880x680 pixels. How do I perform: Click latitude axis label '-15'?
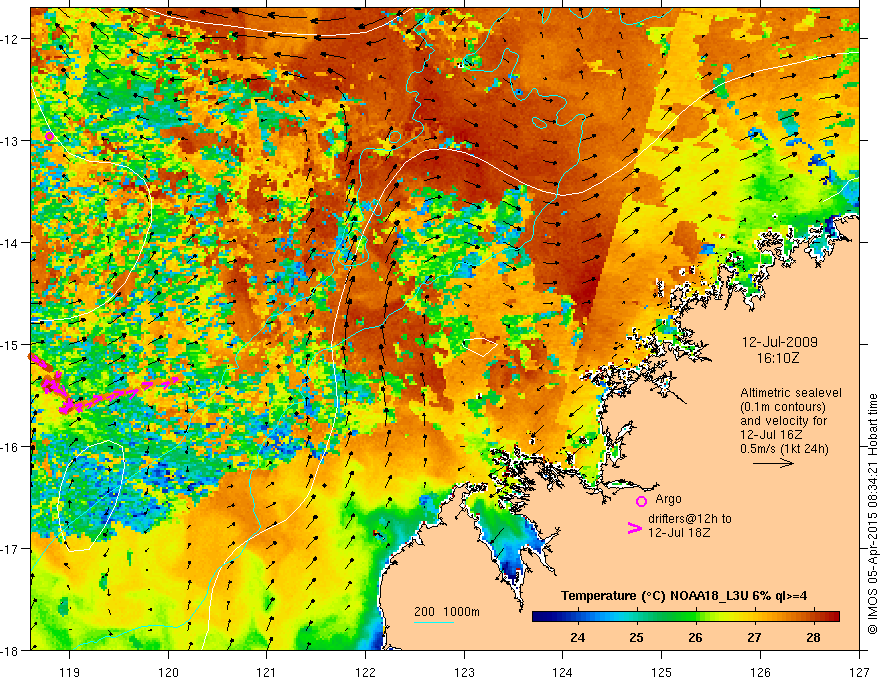10,344
